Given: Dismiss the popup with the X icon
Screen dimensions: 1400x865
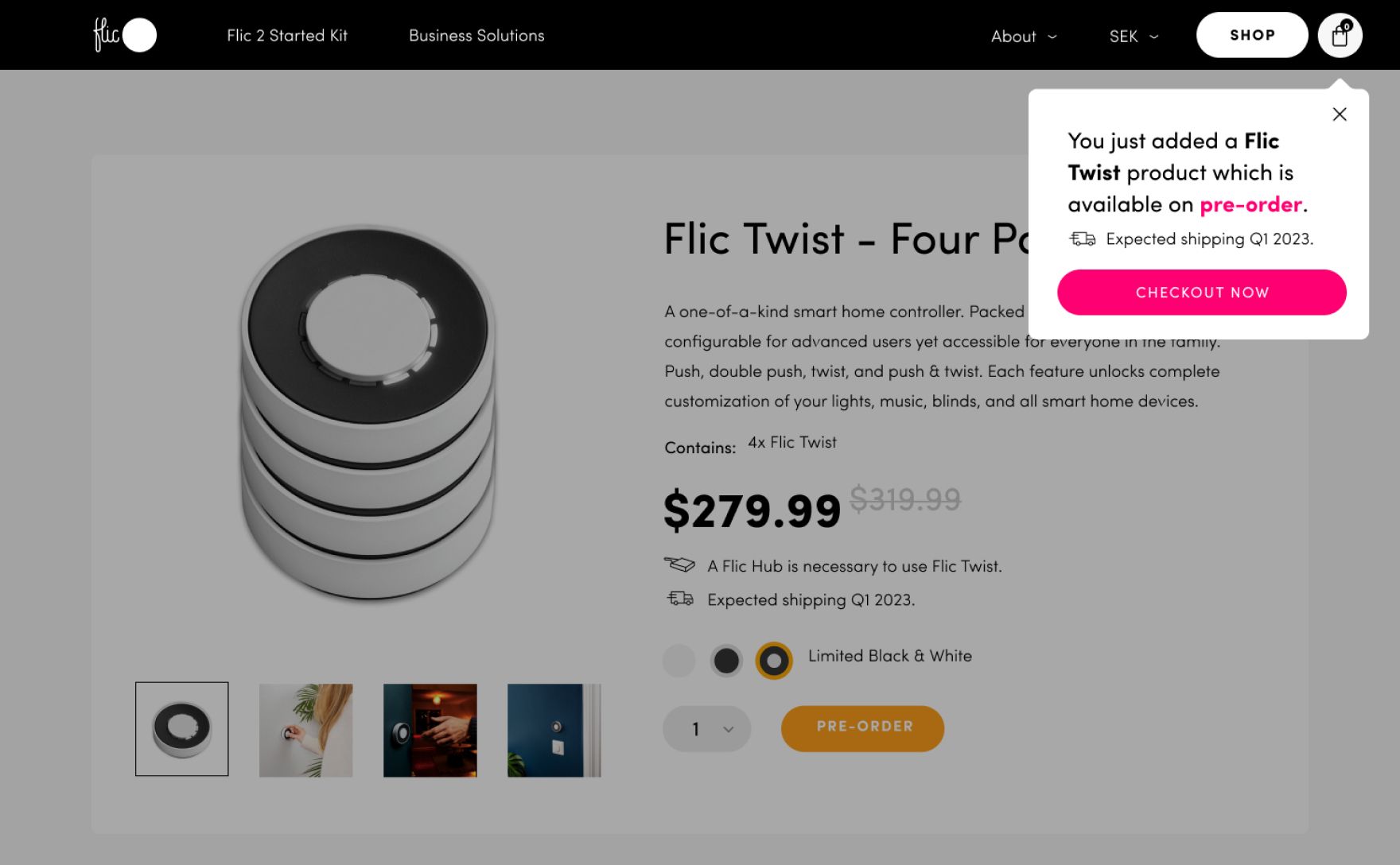Looking at the screenshot, I should [1340, 114].
